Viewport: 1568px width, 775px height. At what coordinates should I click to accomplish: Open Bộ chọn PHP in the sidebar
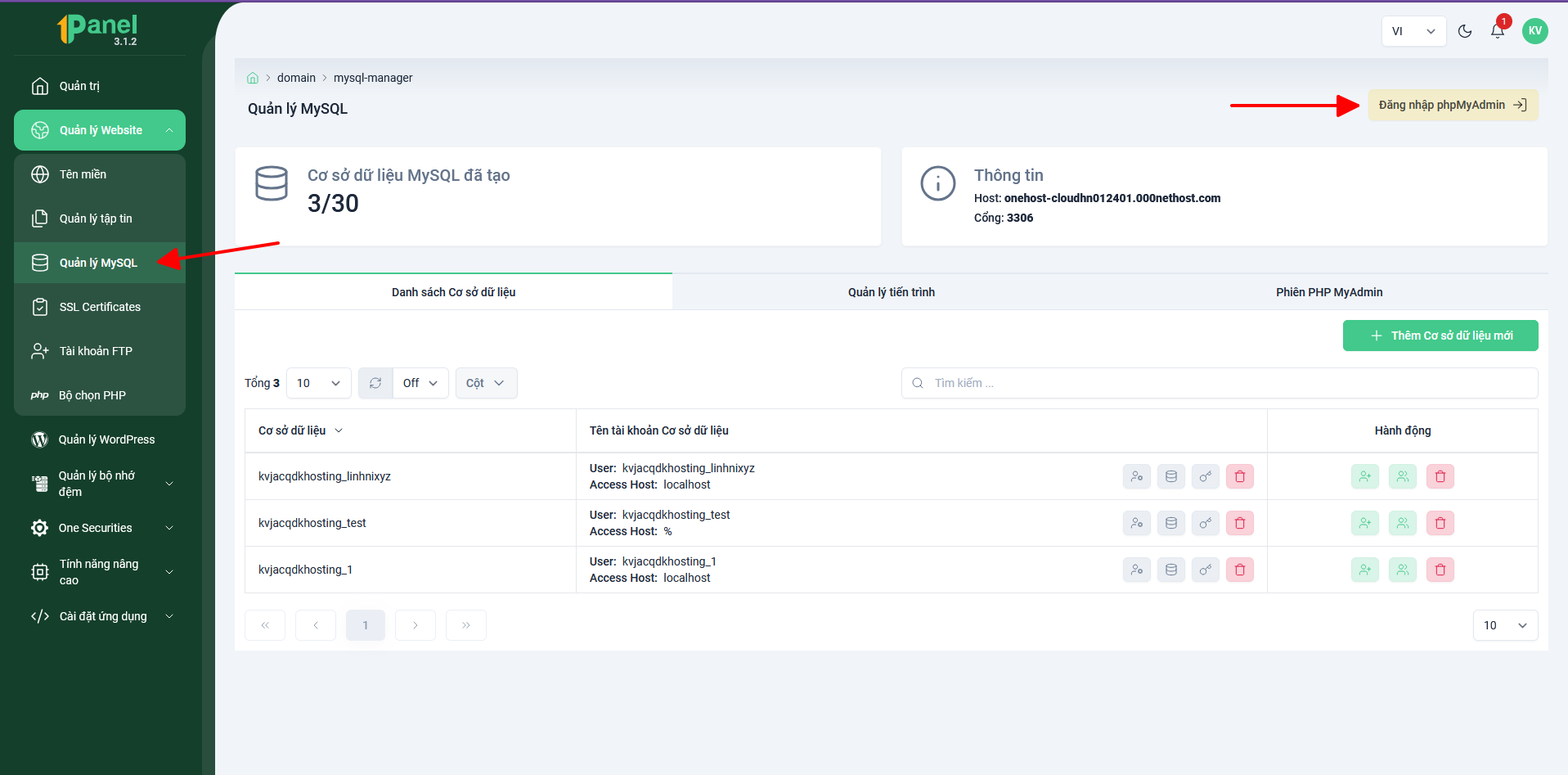coord(100,395)
